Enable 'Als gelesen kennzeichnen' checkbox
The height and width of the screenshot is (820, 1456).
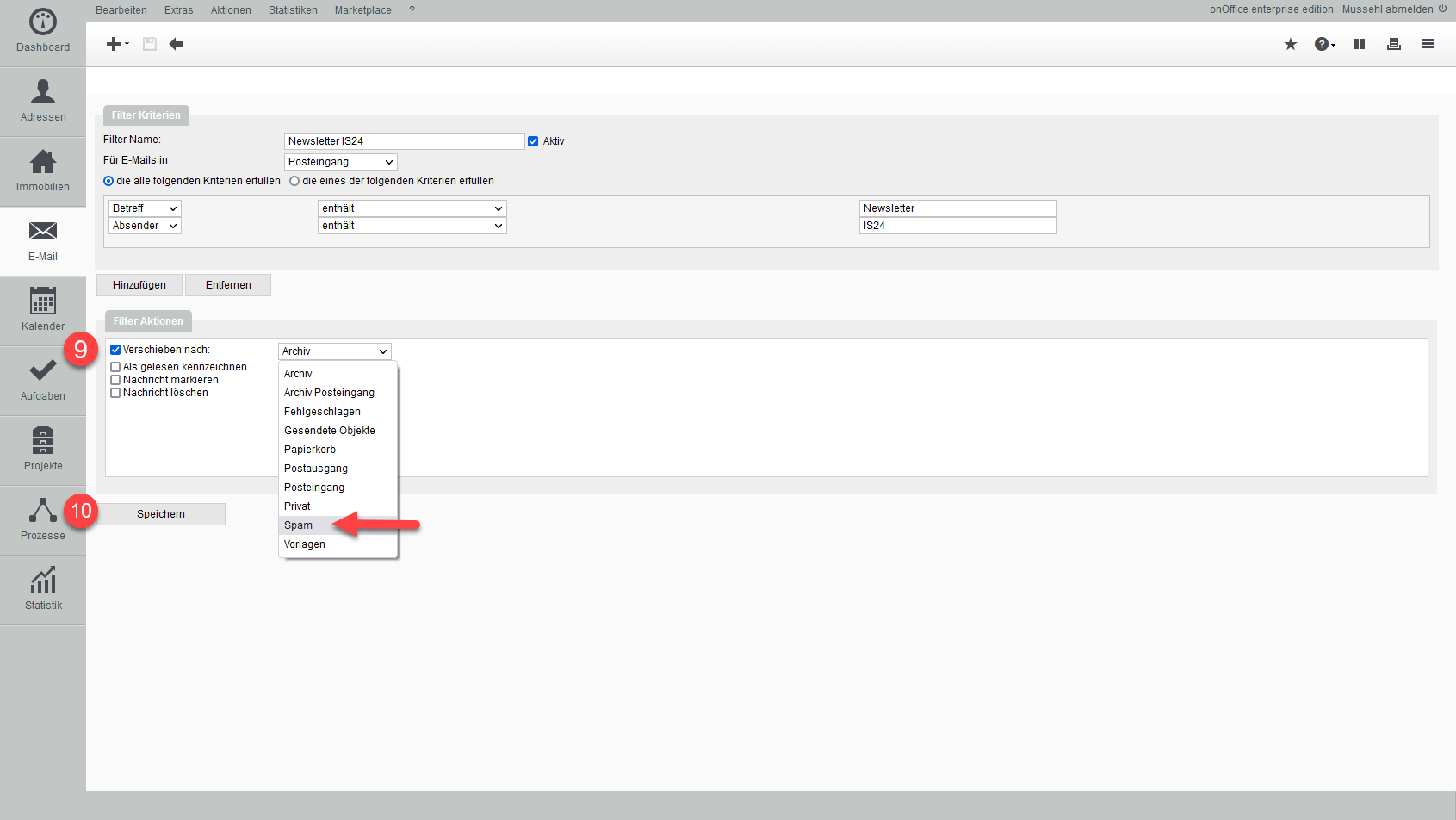click(x=115, y=367)
